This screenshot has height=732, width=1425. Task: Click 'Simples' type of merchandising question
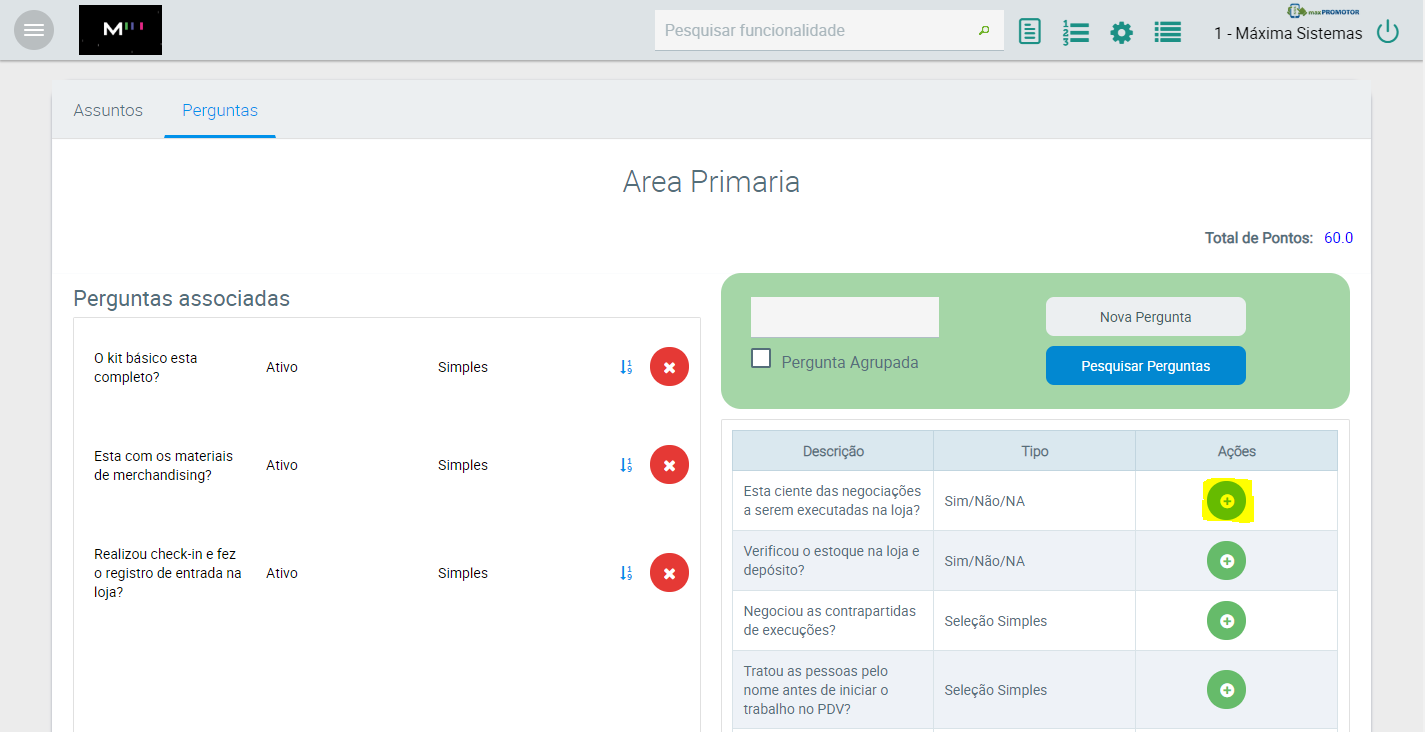pyautogui.click(x=463, y=465)
